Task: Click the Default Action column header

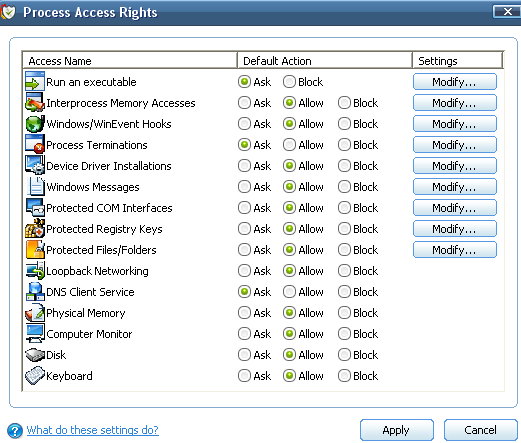Action: pyautogui.click(x=325, y=61)
